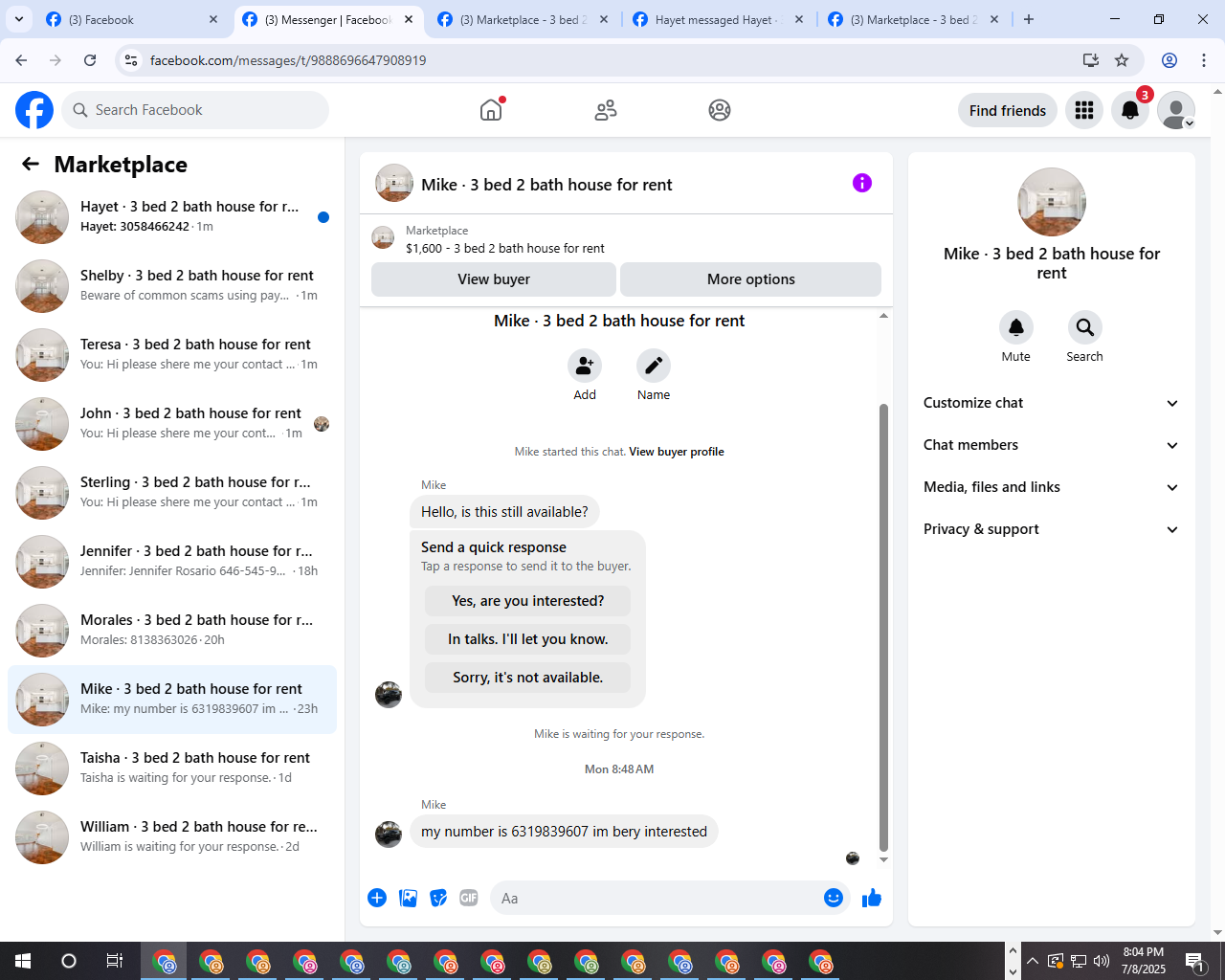
Task: Open the Teresa conversation
Action: point(172,355)
